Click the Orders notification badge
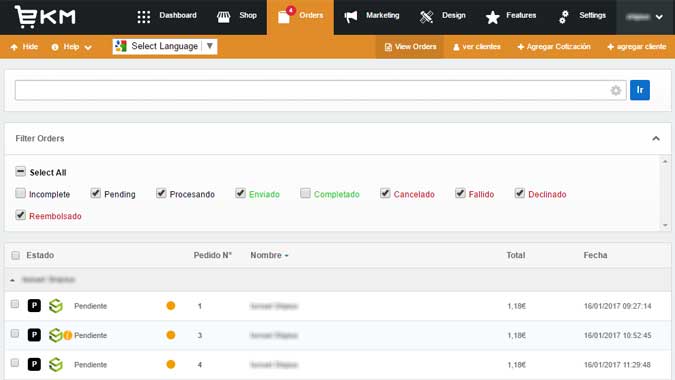This screenshot has width=675, height=380. click(x=291, y=10)
